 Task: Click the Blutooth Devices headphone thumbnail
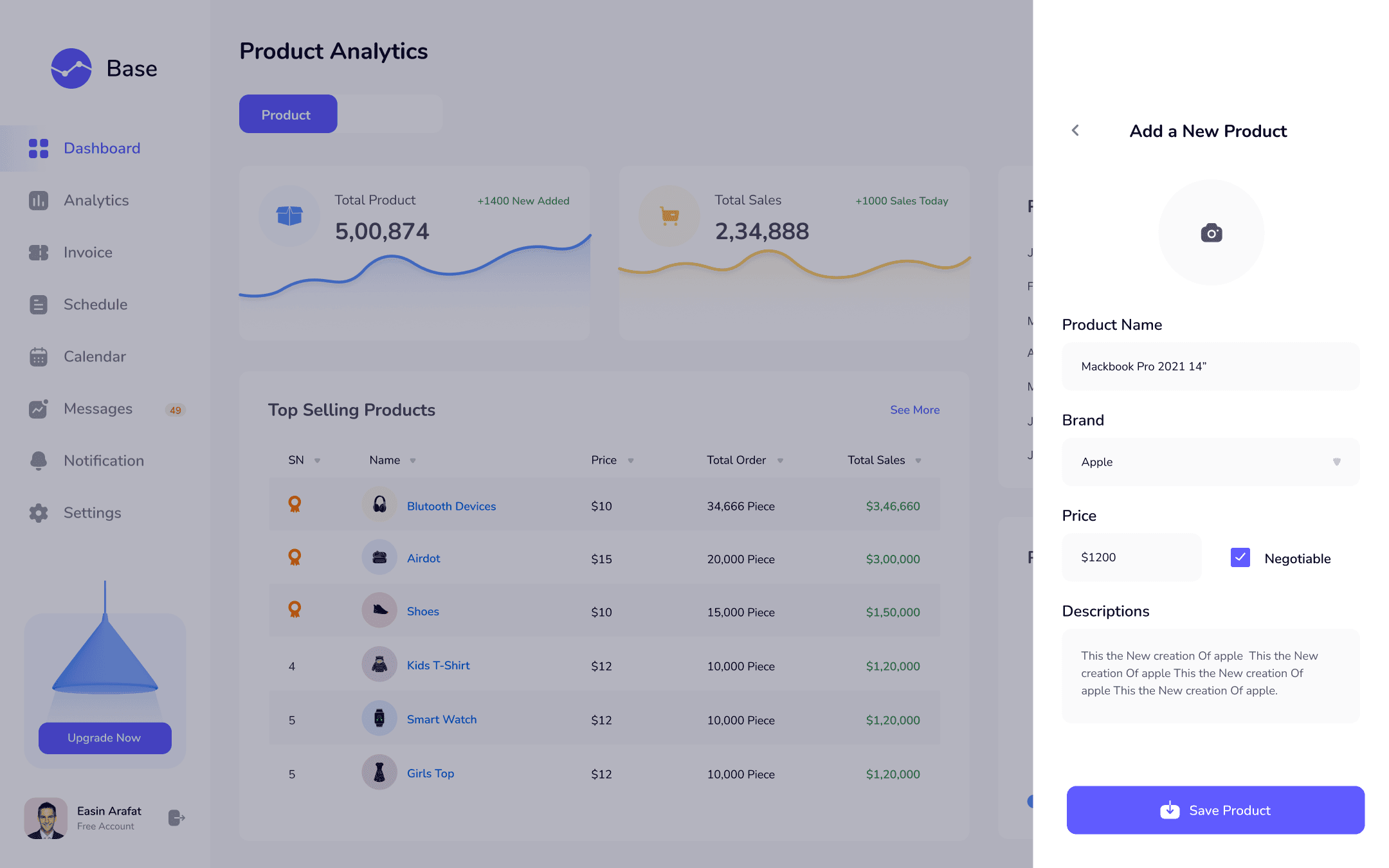click(x=379, y=505)
